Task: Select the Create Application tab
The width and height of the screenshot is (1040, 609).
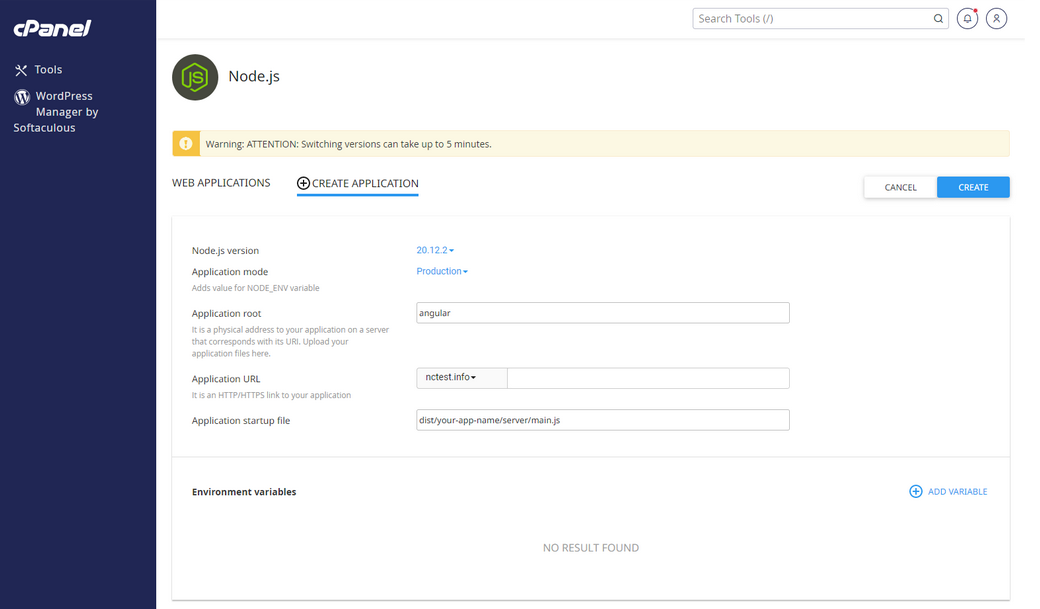Action: tap(358, 184)
